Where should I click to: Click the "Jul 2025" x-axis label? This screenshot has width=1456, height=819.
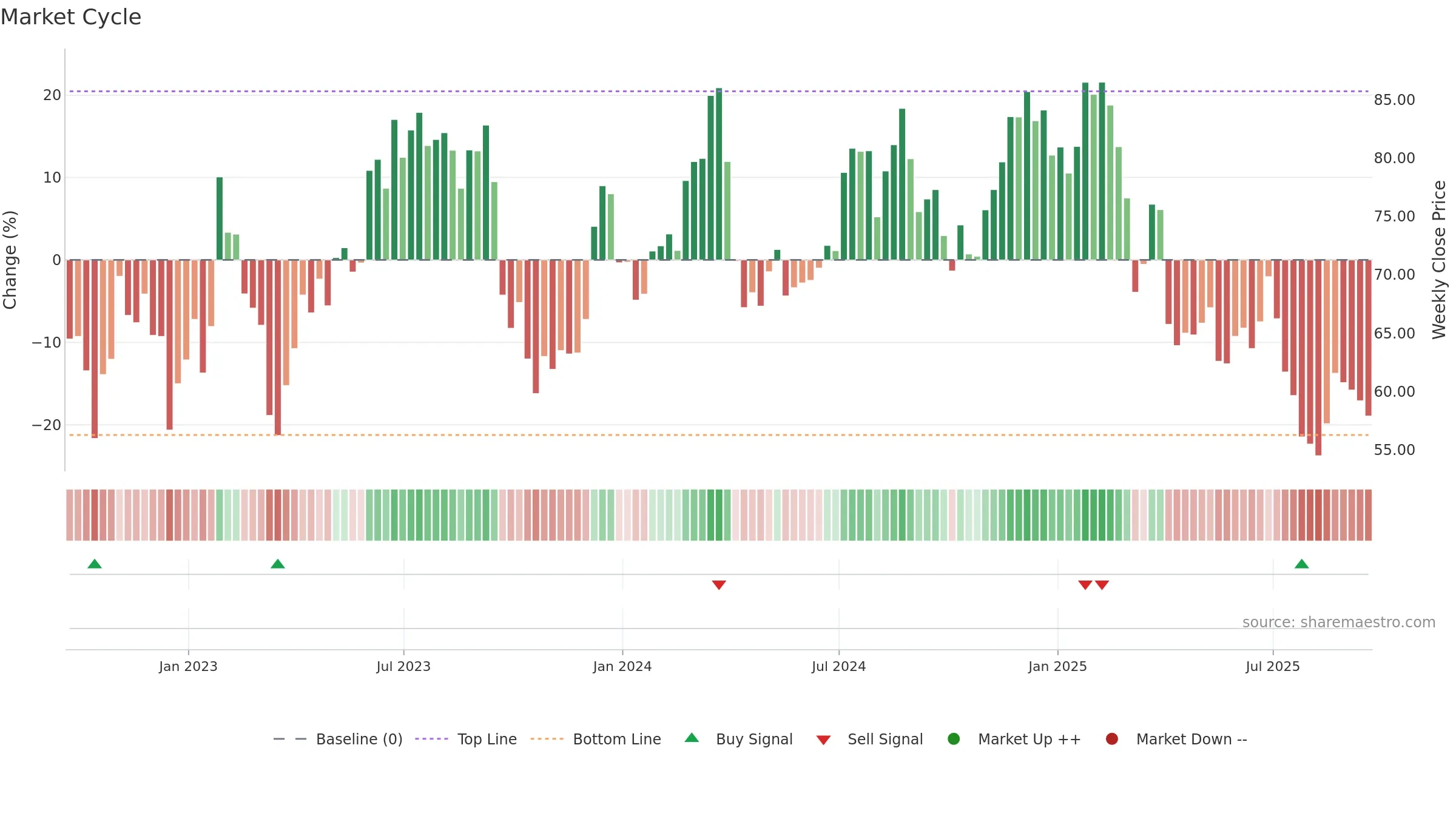tap(1273, 666)
